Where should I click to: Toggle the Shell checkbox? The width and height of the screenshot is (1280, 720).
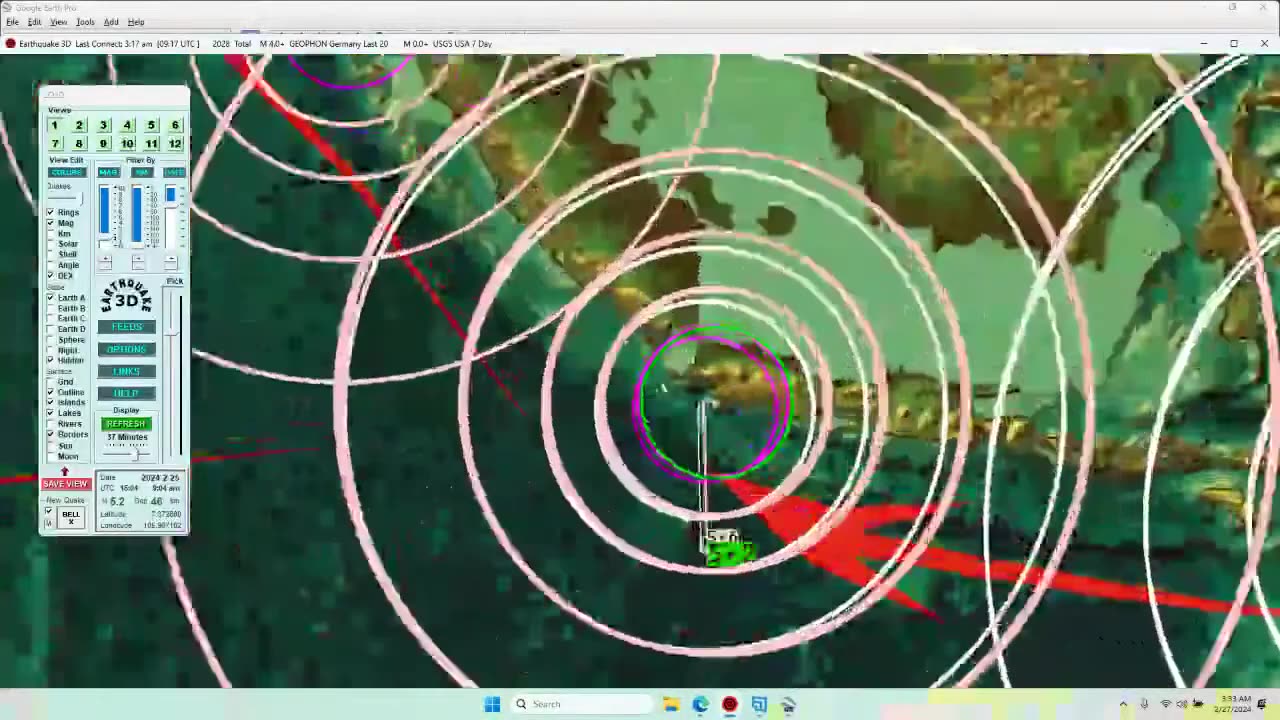51,254
